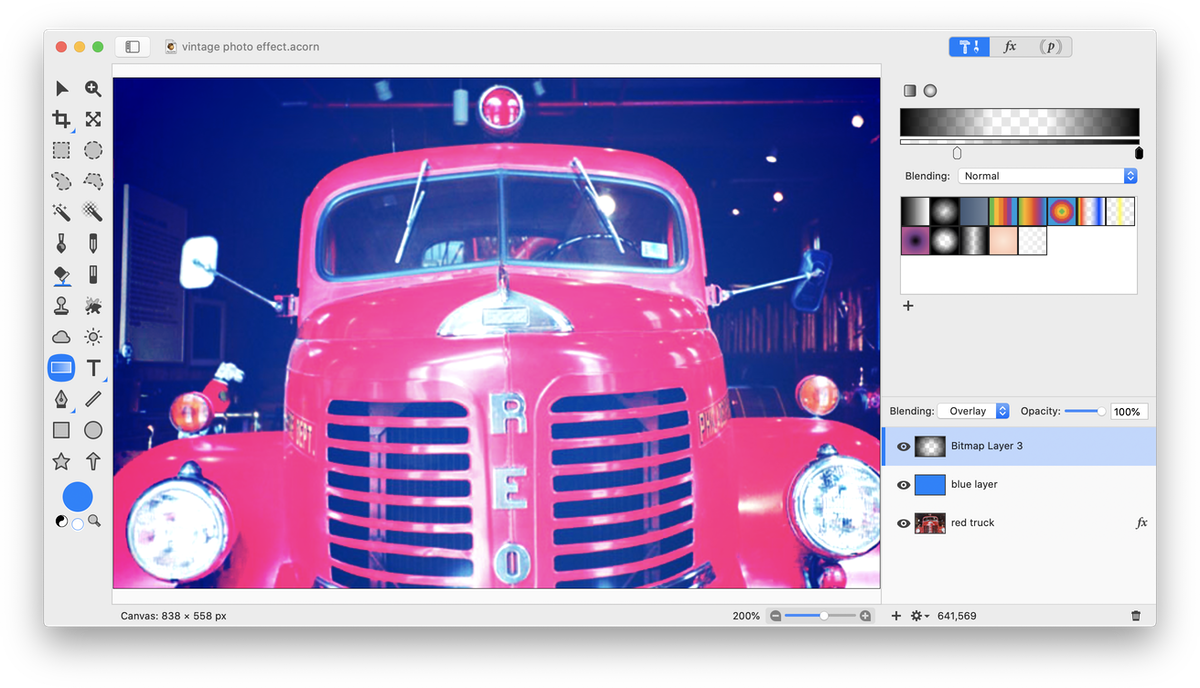Select the Text tool

tap(93, 368)
